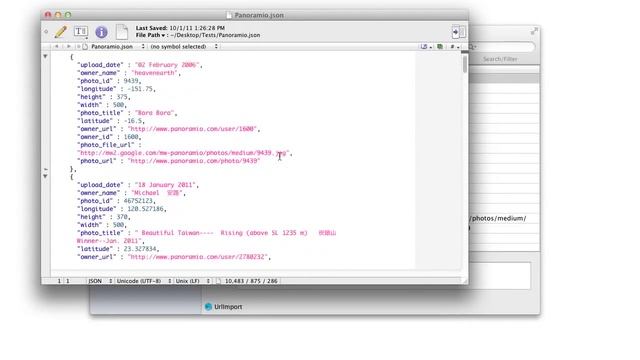This screenshot has width=640, height=360.
Task: Click the longitude value -151.75
Action: (x=140, y=89)
